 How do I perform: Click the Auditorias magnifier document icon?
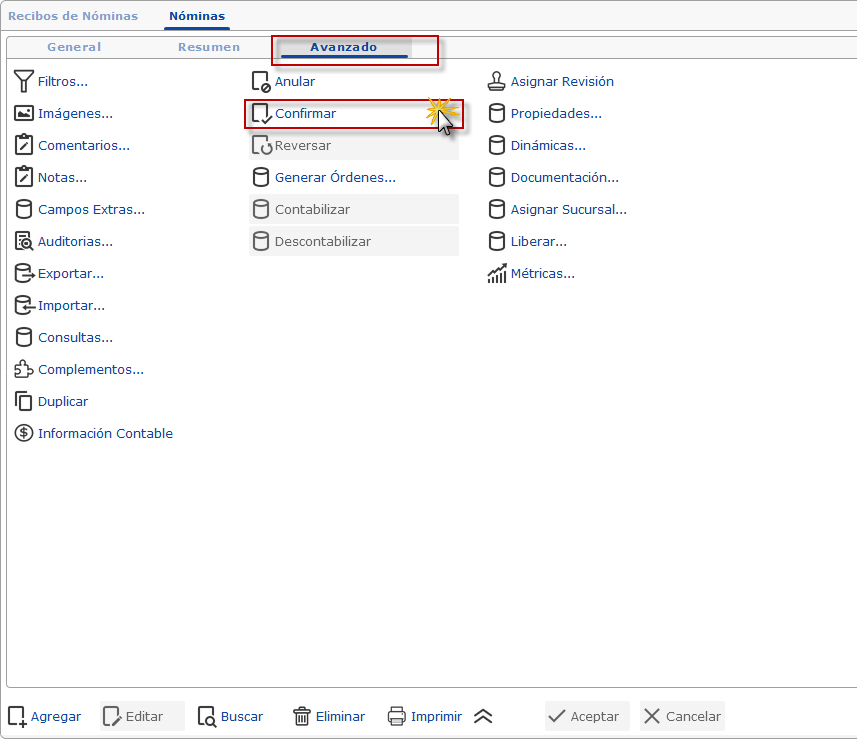(x=24, y=242)
